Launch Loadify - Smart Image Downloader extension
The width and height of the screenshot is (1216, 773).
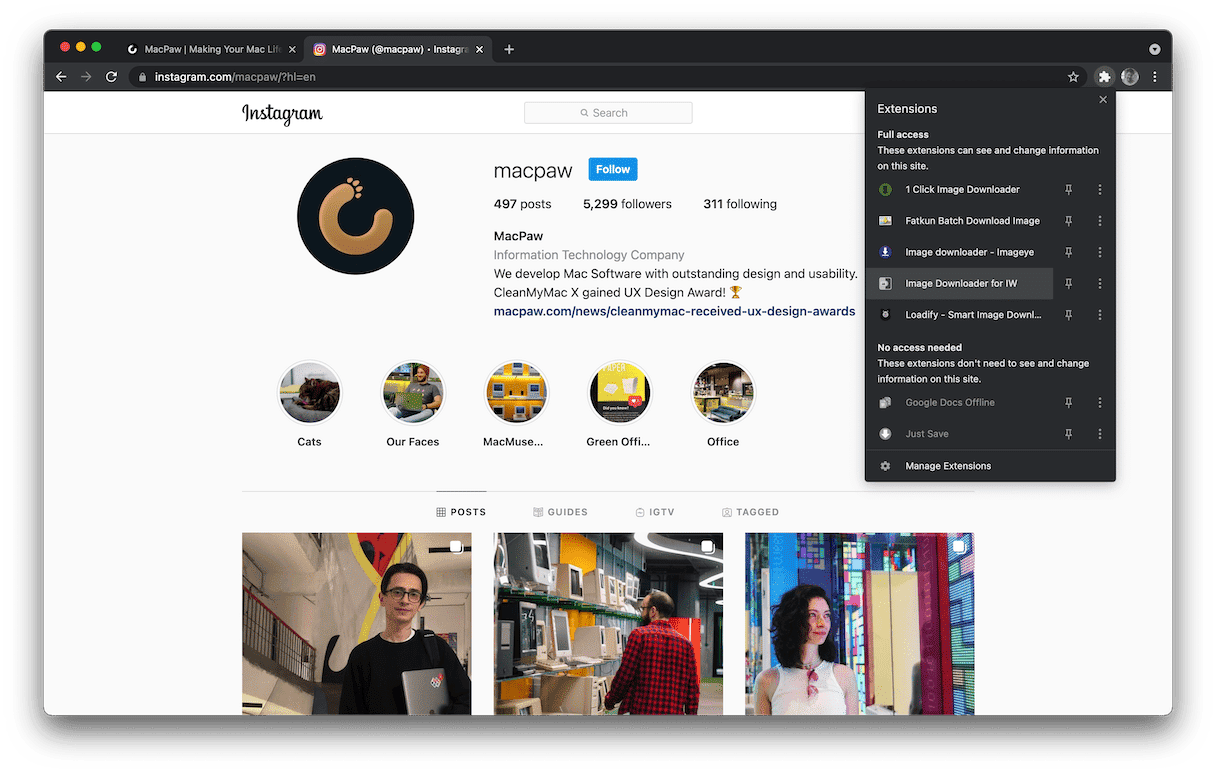coord(960,315)
